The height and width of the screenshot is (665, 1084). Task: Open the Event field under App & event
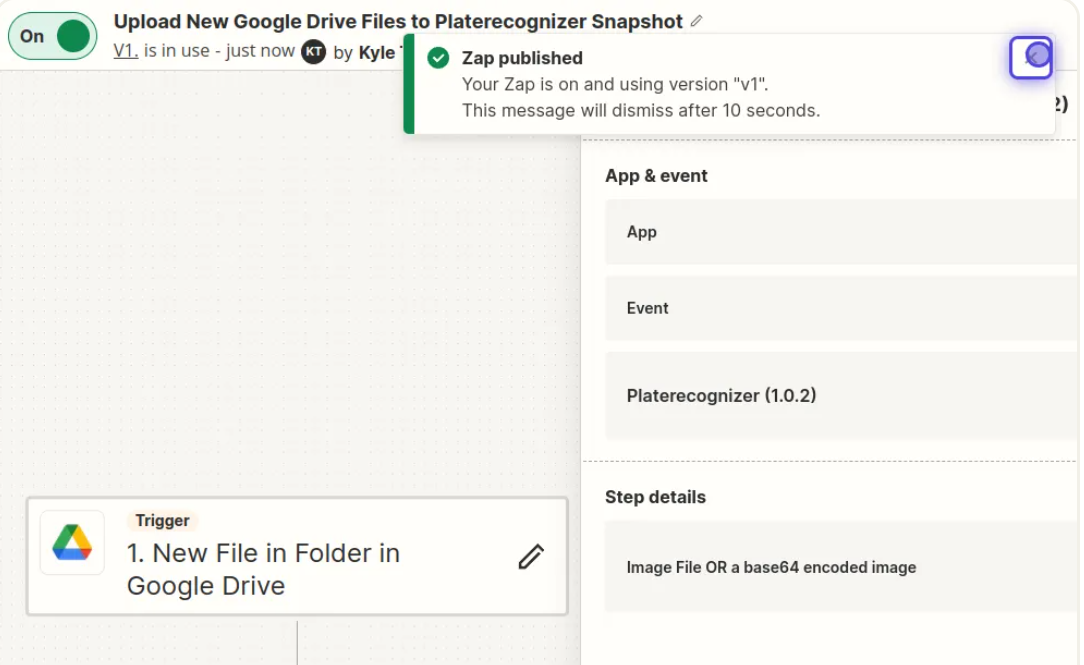tap(840, 308)
